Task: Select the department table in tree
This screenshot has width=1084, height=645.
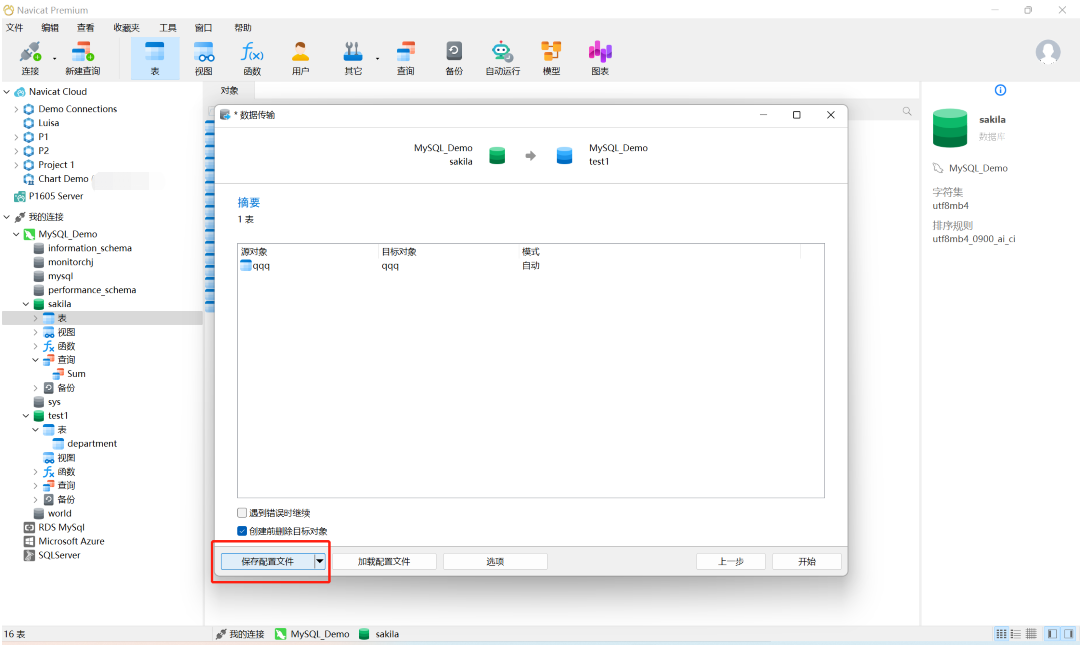Action: click(x=92, y=444)
